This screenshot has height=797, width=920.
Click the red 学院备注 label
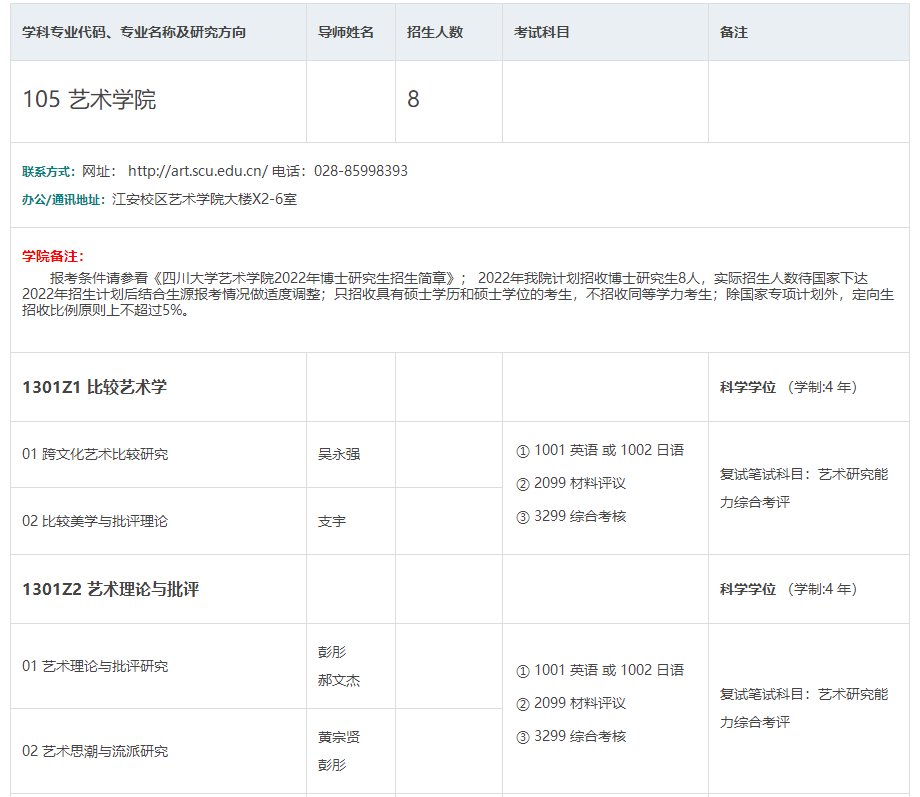pos(53,257)
